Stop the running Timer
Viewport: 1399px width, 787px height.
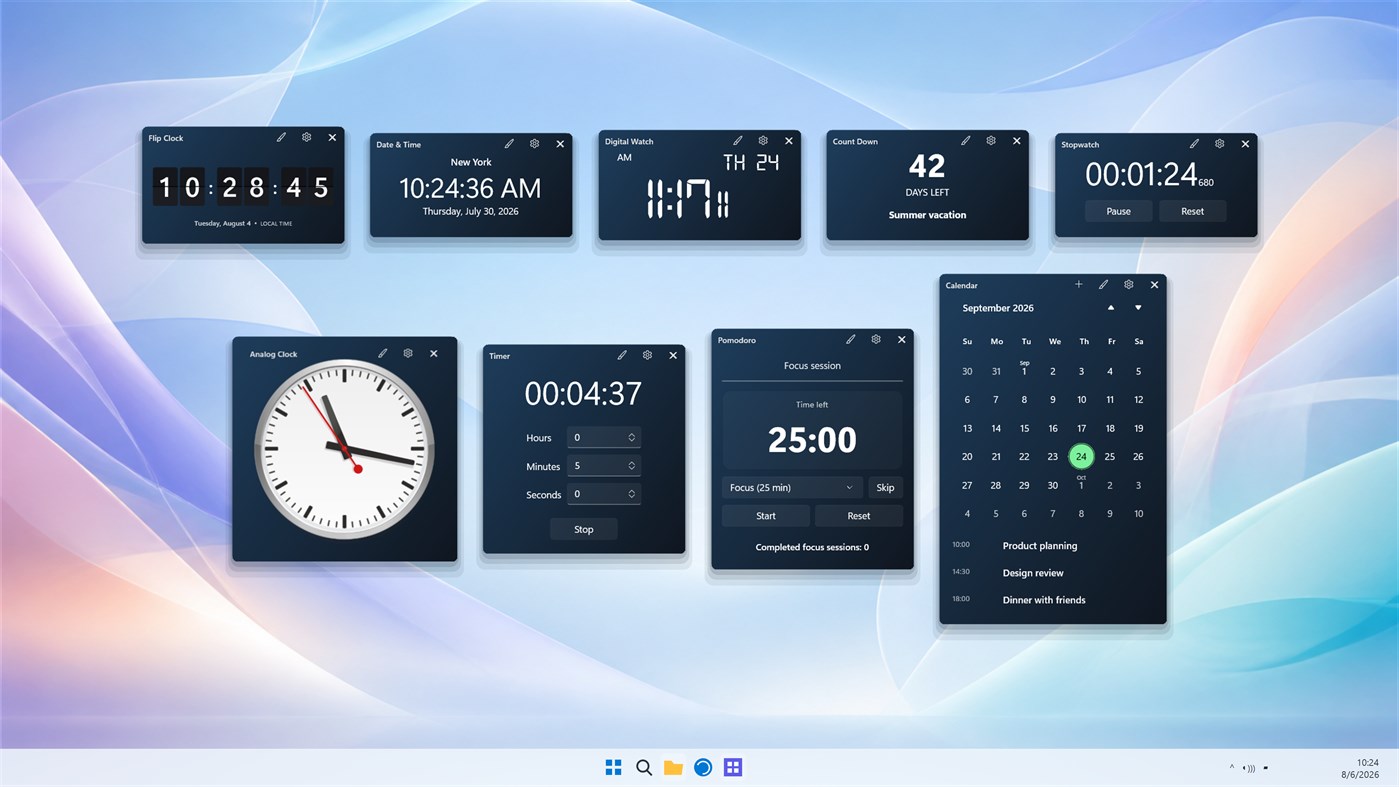pos(584,530)
